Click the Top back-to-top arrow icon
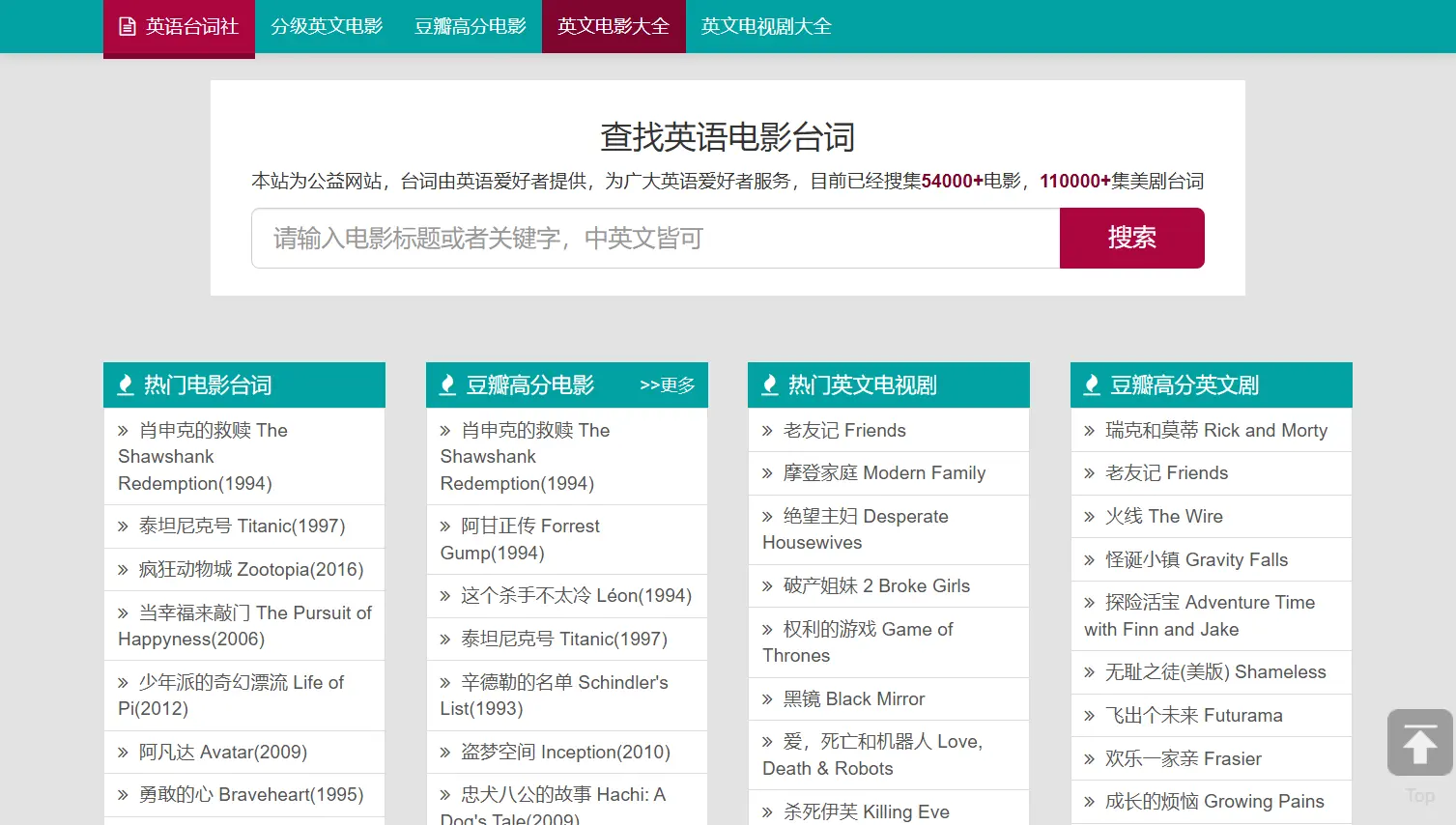Viewport: 1456px width, 825px height. click(x=1419, y=743)
